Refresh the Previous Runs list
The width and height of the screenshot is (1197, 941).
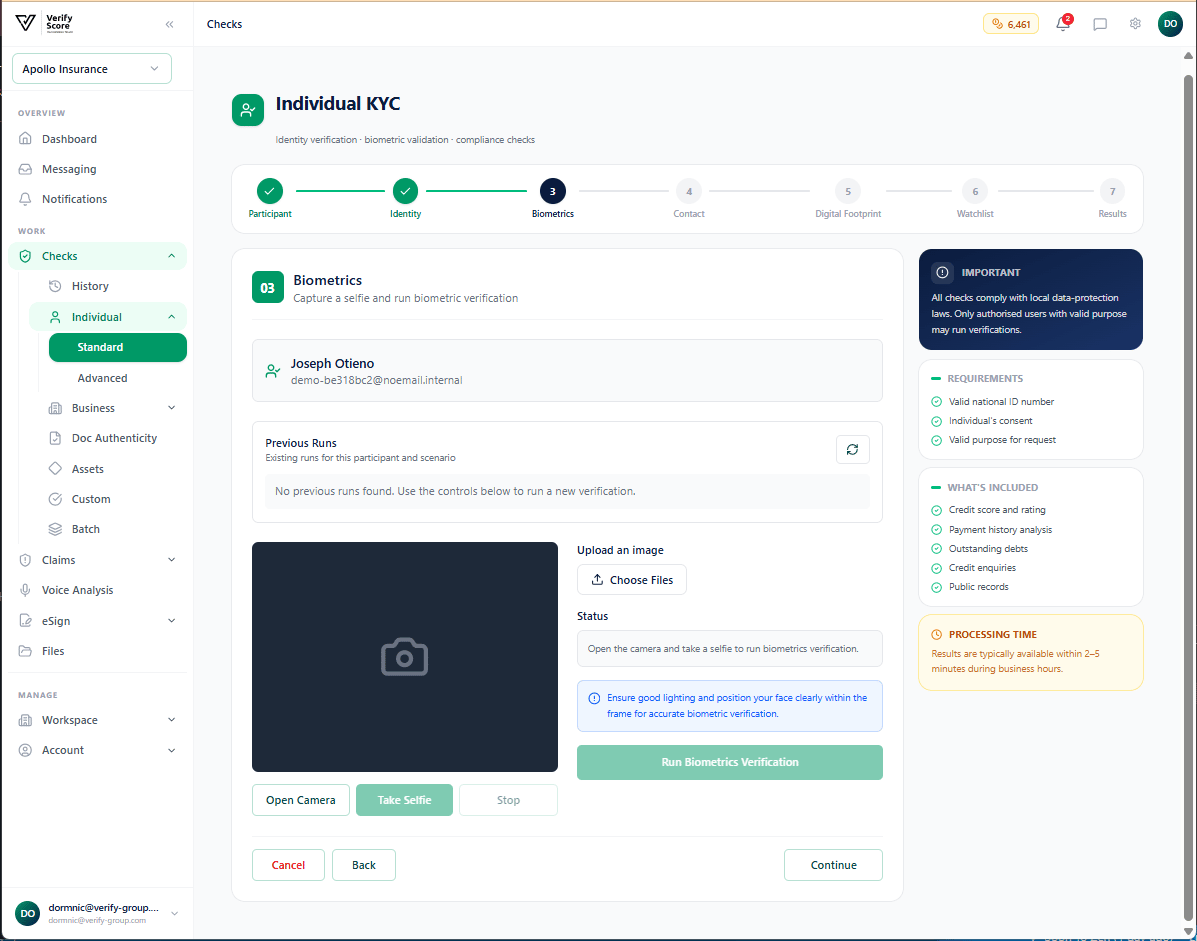(x=853, y=450)
